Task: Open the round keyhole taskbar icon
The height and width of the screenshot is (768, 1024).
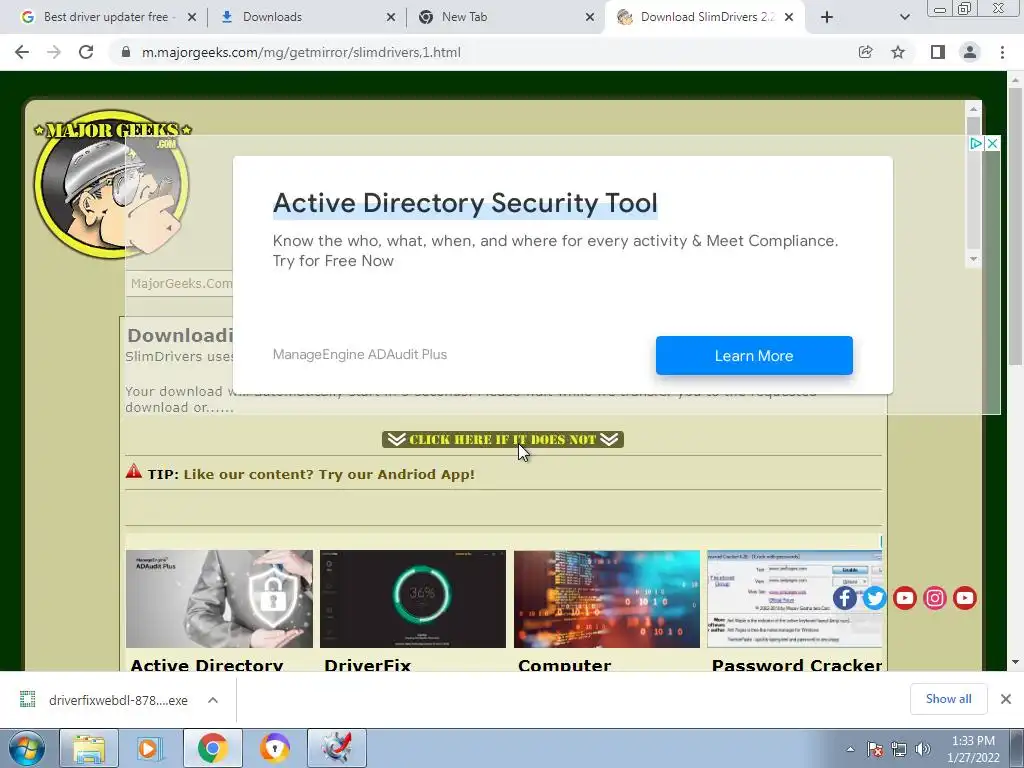Action: [x=274, y=748]
